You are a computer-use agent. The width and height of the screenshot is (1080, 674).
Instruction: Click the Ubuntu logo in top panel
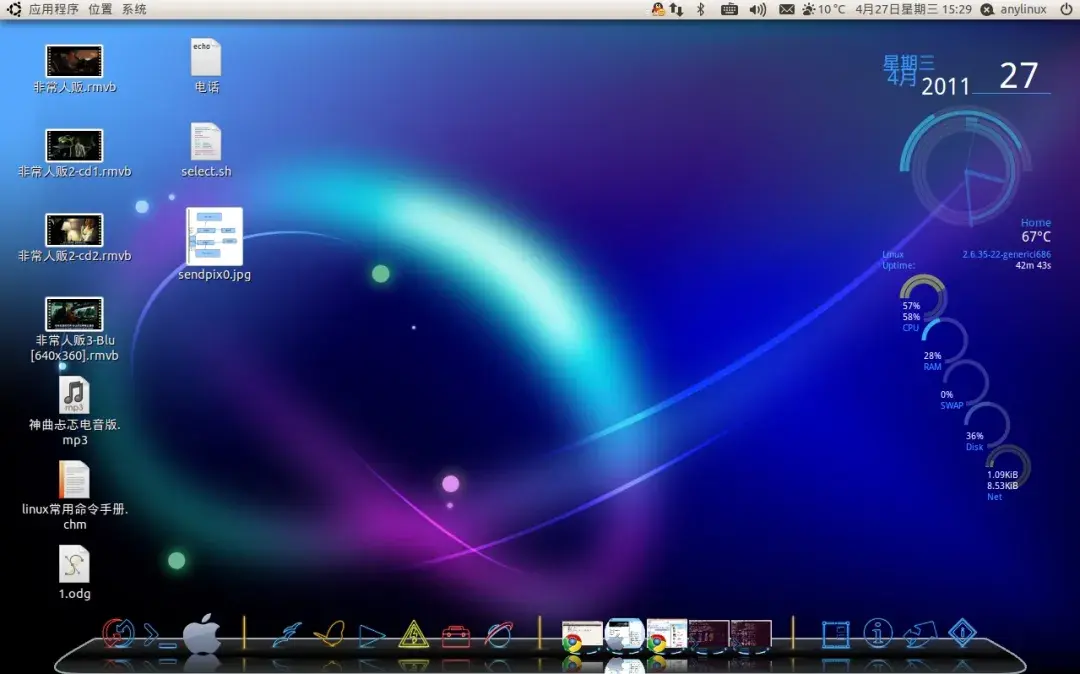[x=14, y=9]
